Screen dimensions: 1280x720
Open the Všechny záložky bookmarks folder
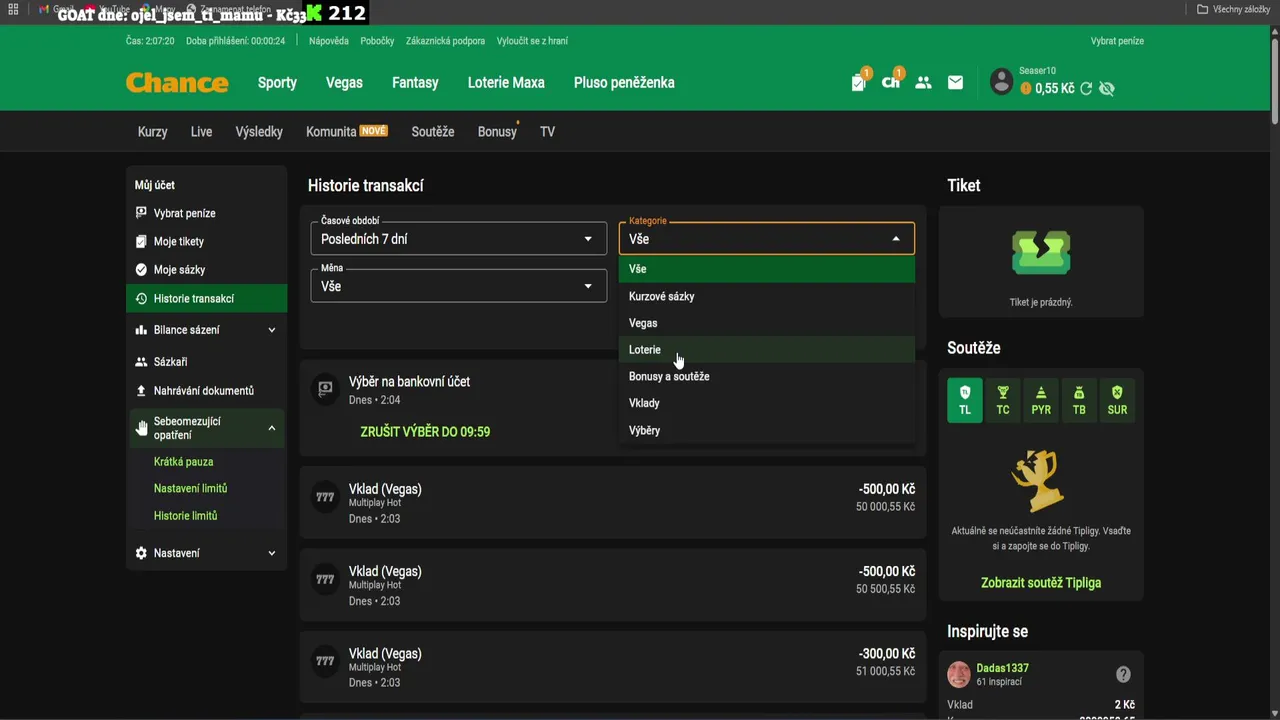click(1233, 9)
